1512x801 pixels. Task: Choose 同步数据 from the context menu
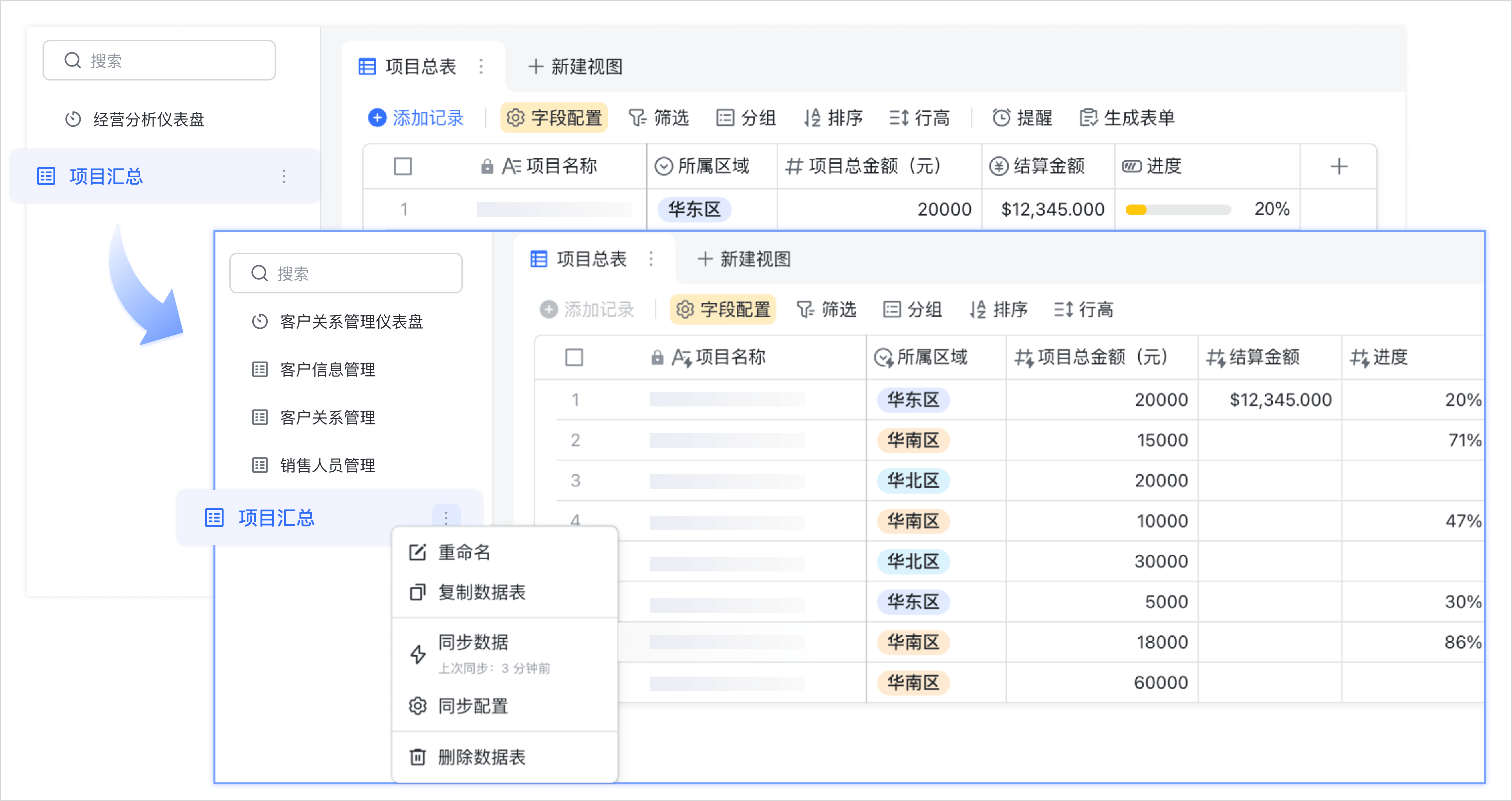(x=505, y=654)
